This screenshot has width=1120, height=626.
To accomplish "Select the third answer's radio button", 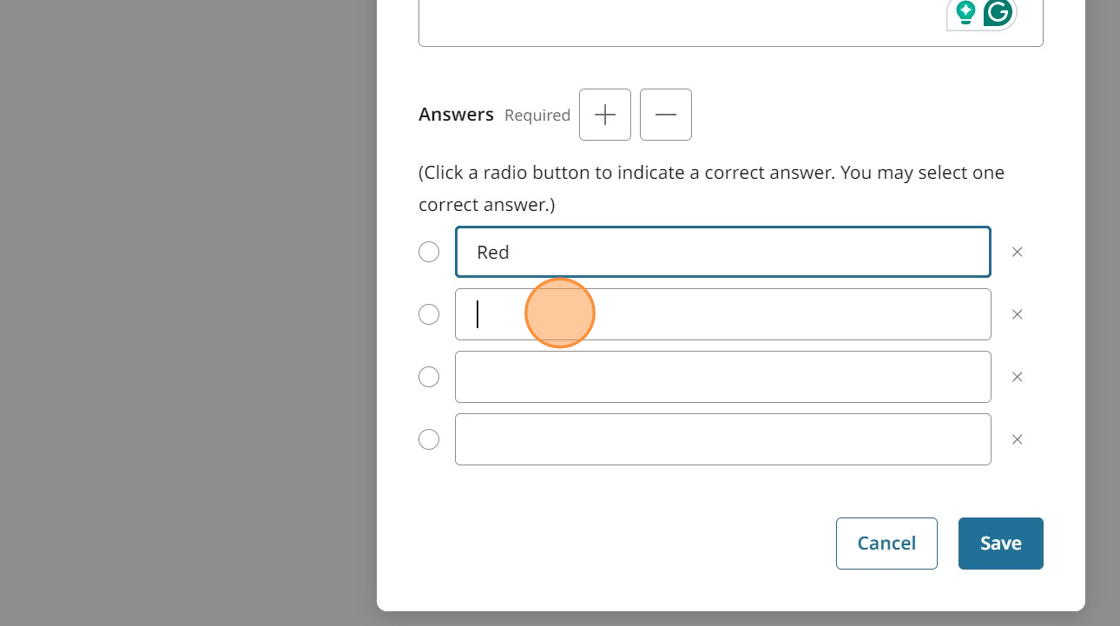I will pos(429,377).
